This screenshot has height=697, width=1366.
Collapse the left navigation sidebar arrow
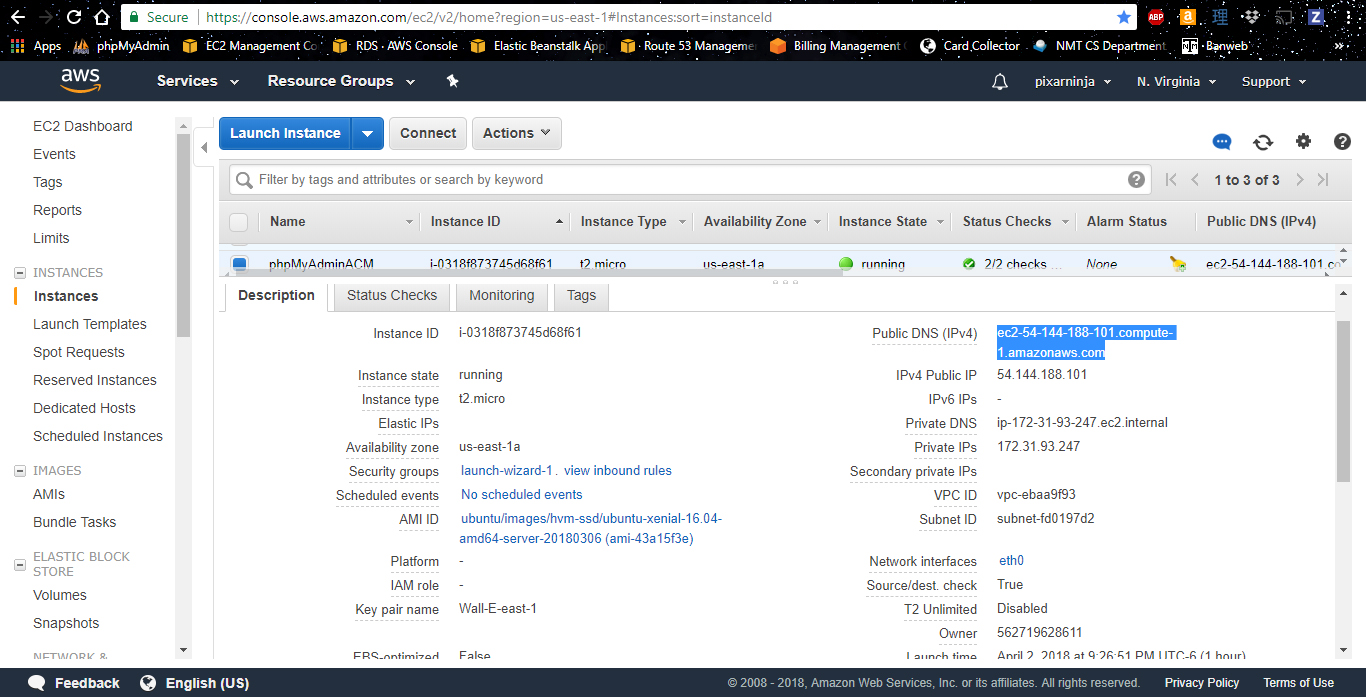[204, 148]
